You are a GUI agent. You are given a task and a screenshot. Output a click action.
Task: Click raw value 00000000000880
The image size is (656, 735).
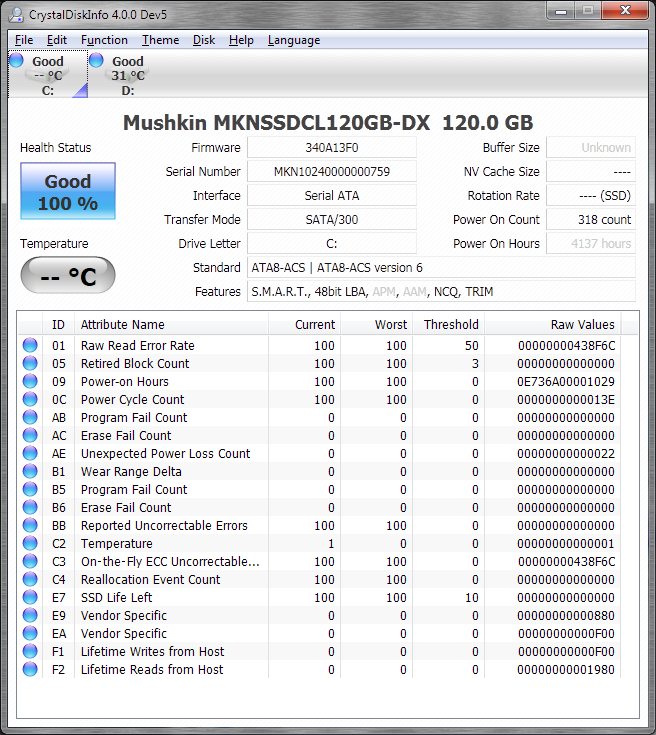[566, 615]
